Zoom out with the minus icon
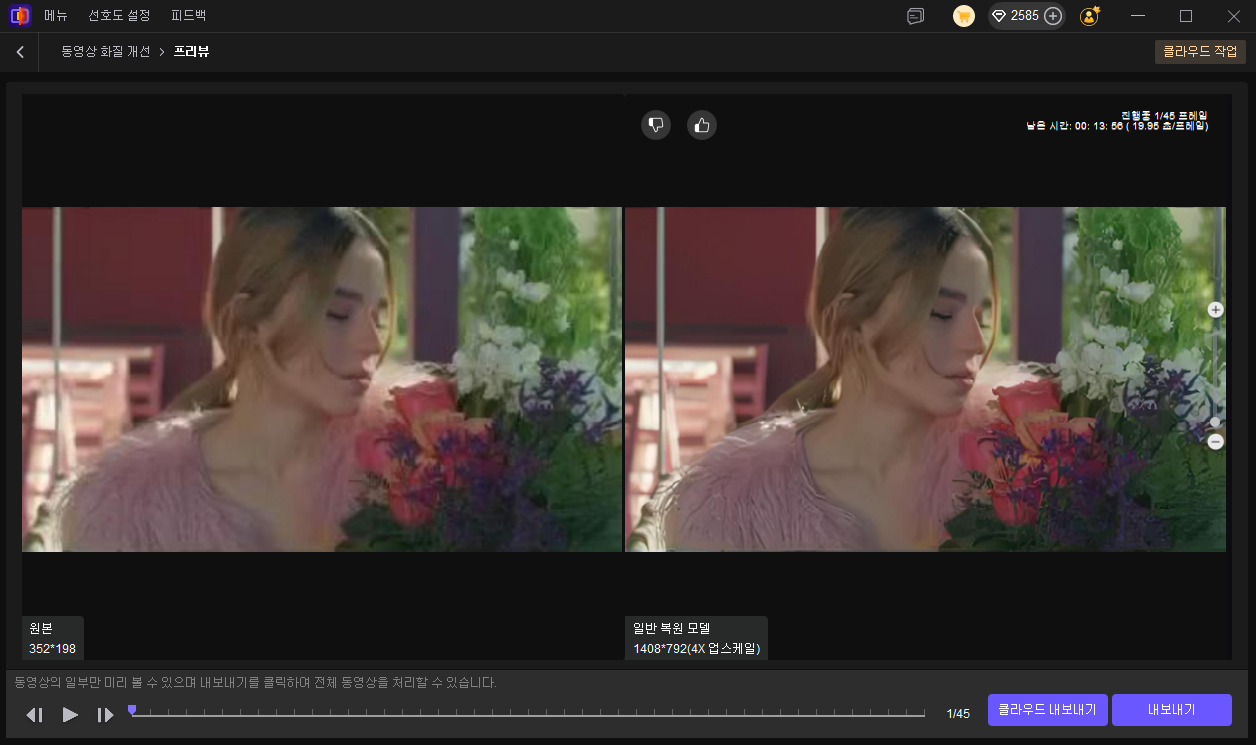 click(1216, 441)
